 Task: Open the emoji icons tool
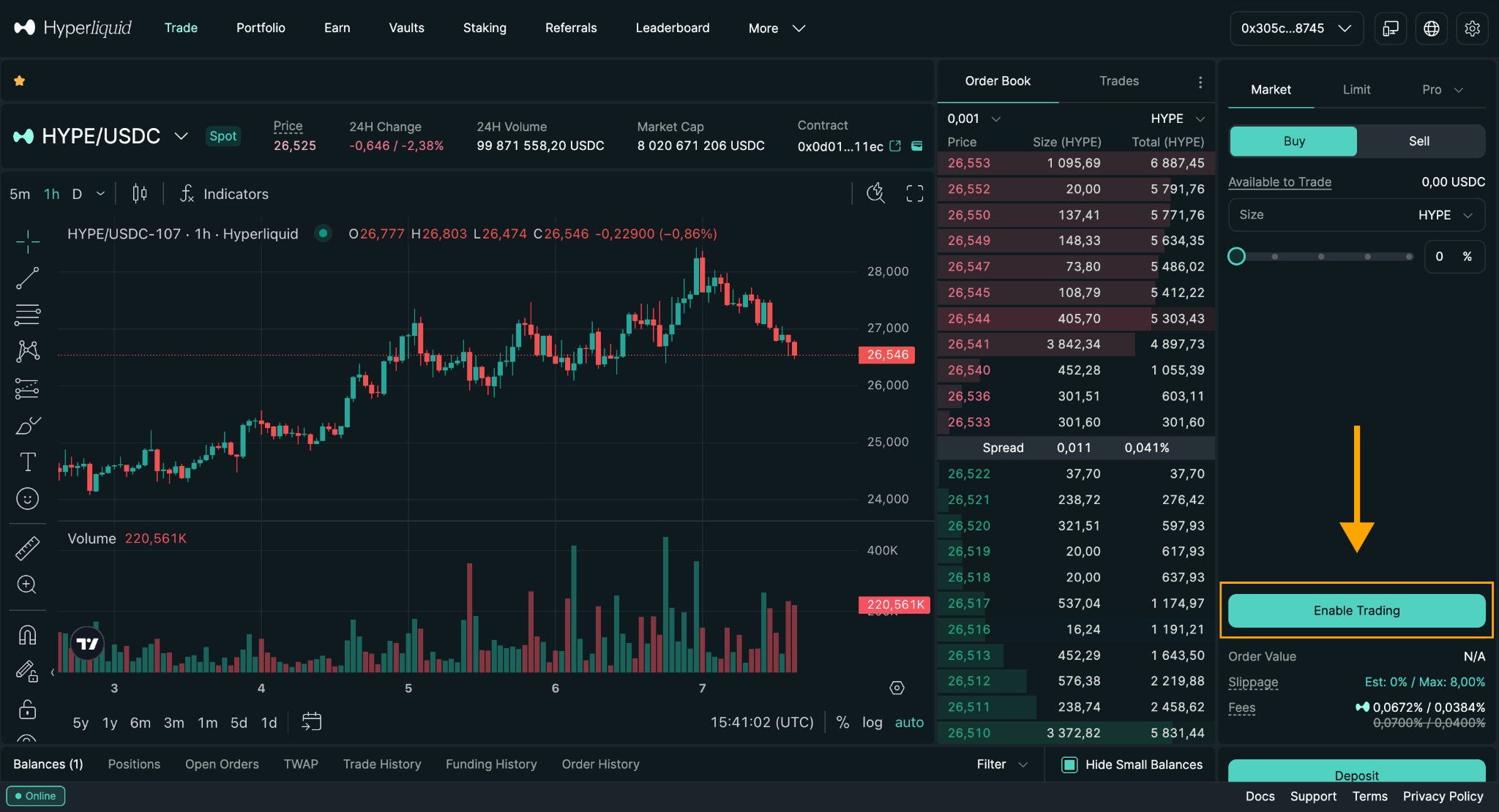point(28,499)
